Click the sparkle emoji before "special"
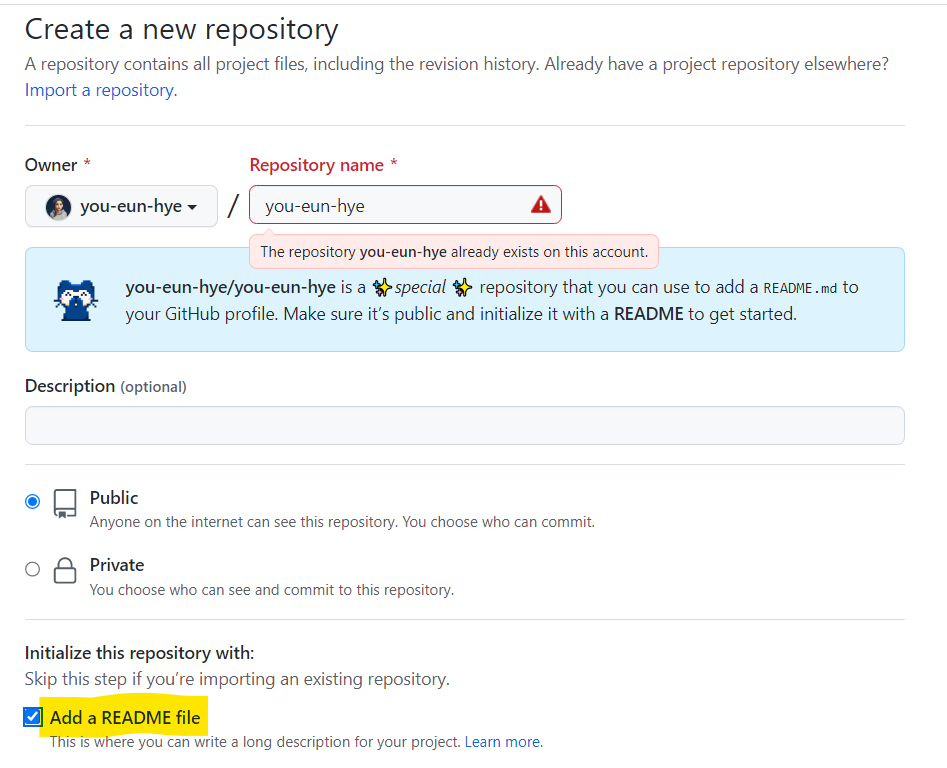947x768 pixels. (x=382, y=287)
